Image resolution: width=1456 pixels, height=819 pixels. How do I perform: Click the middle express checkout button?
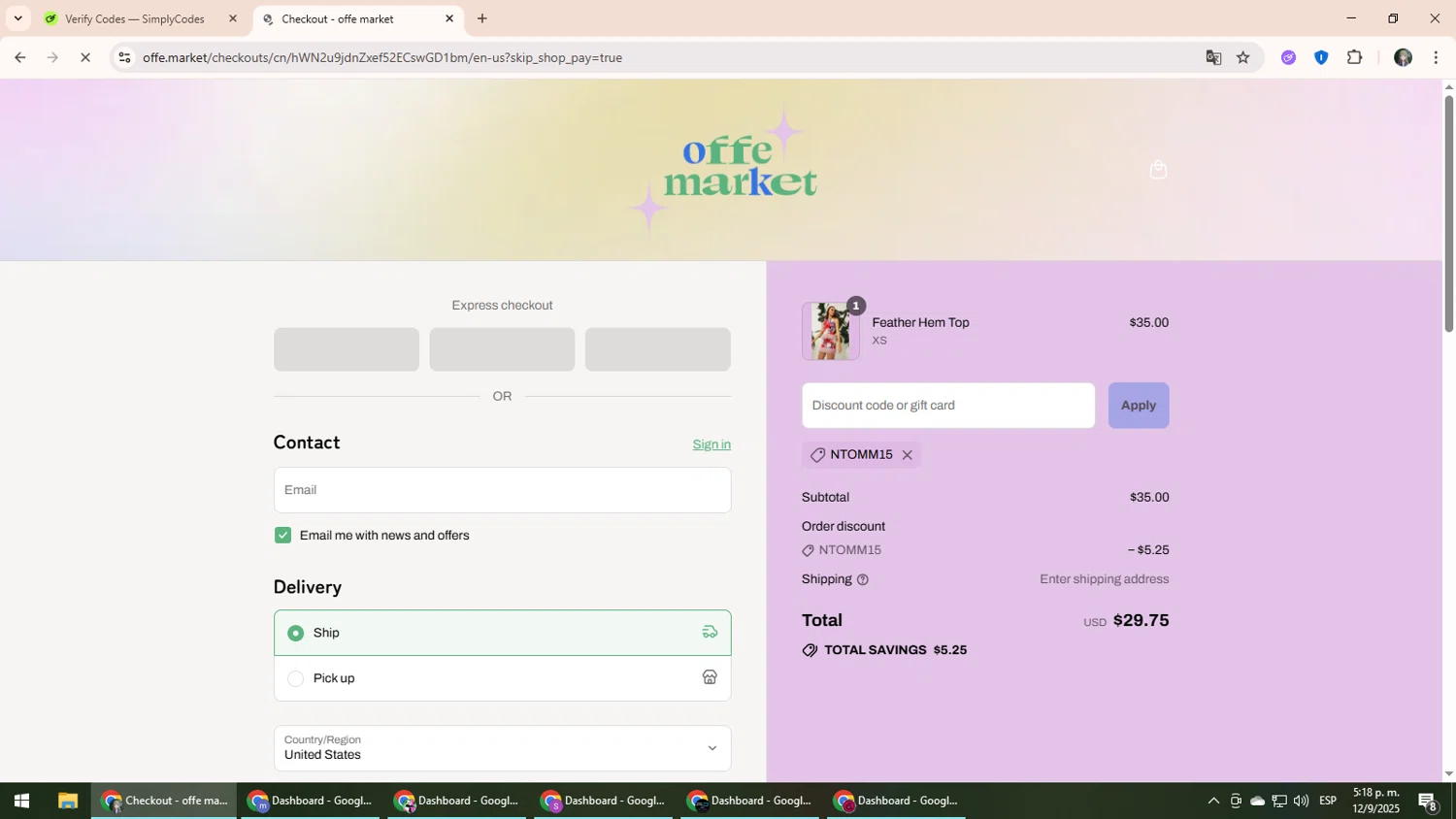pos(502,349)
